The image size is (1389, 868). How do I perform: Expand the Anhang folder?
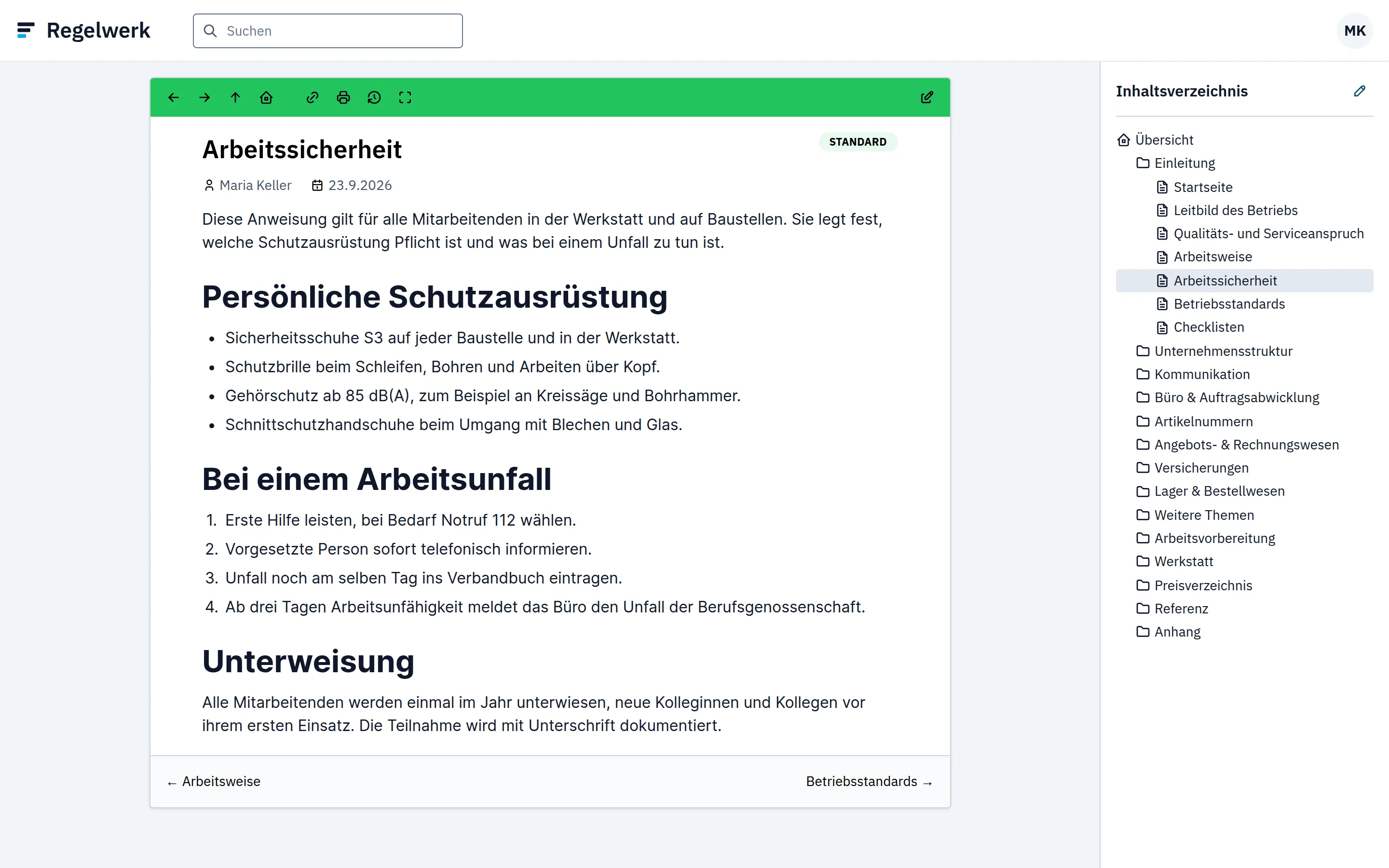(1177, 632)
